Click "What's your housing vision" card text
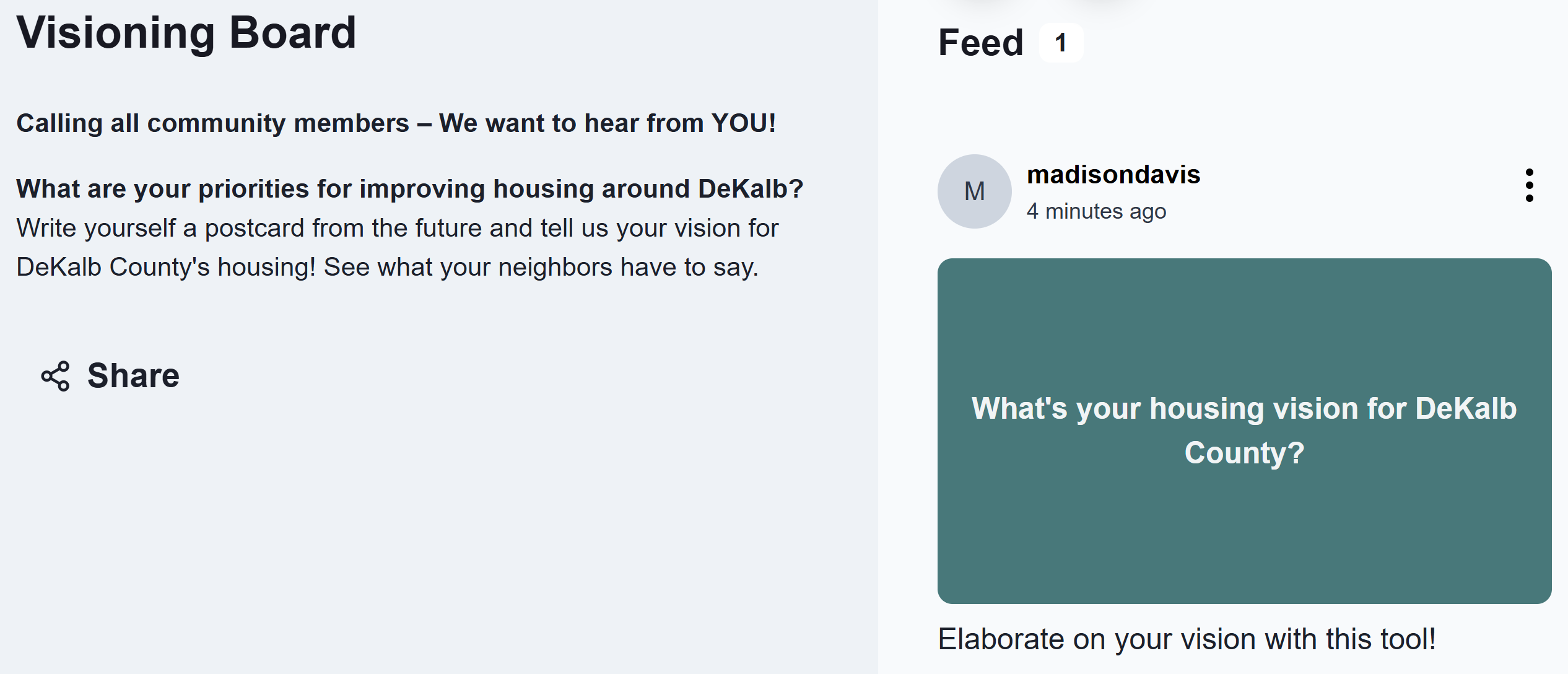The image size is (1568, 674). pos(1244,409)
